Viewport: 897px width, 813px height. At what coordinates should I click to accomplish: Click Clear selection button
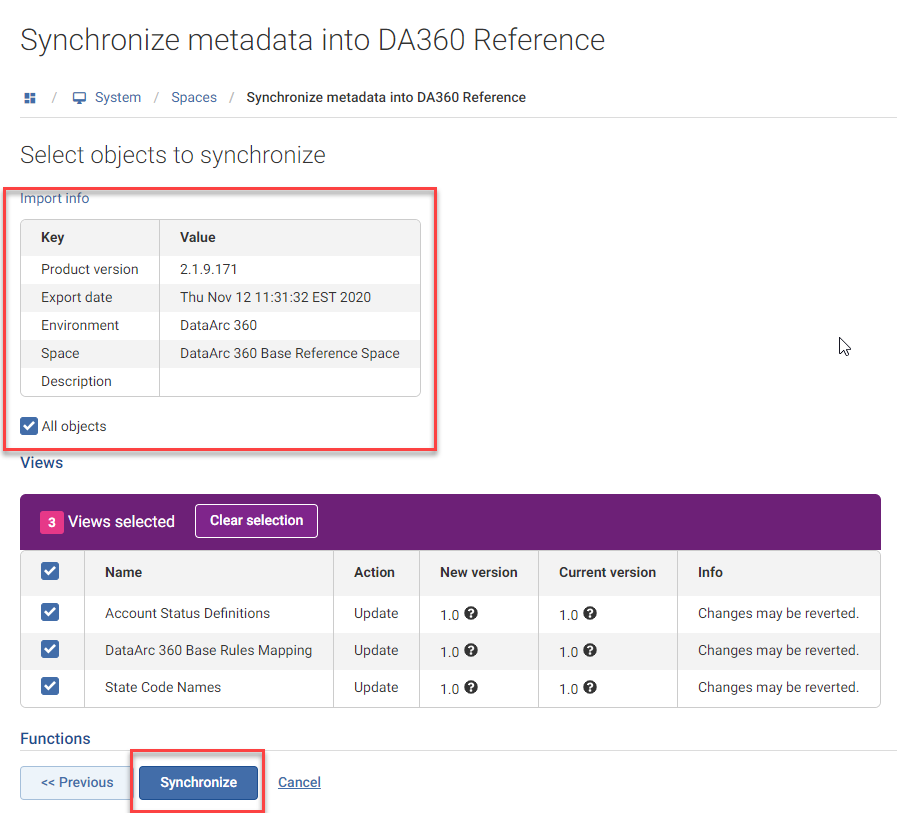[x=256, y=521]
